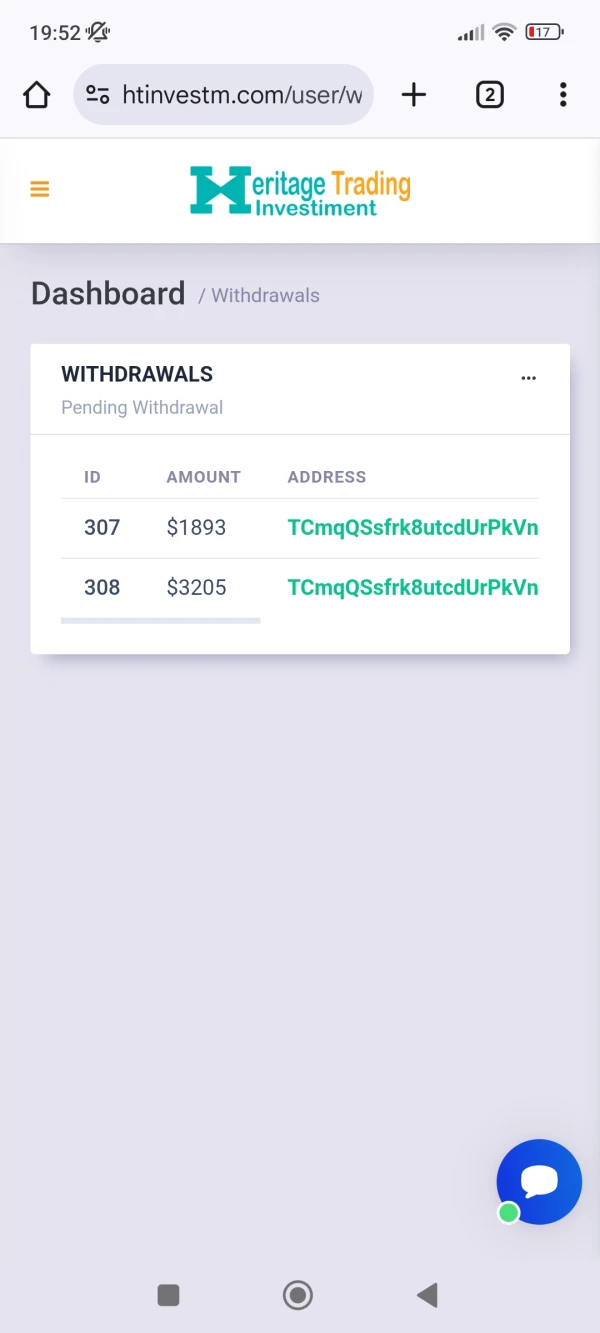The height and width of the screenshot is (1333, 600).
Task: Tap the Heritage Trading Investment logo
Action: click(x=300, y=191)
